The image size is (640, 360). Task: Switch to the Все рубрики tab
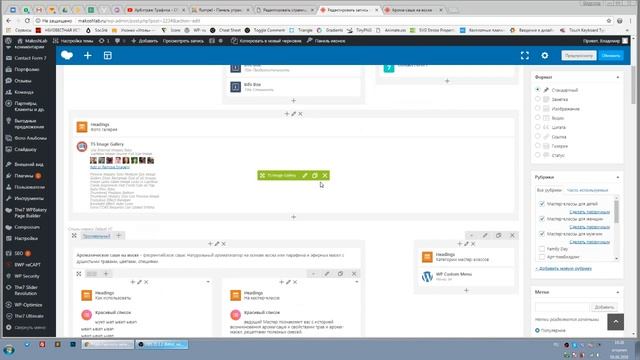(x=549, y=190)
